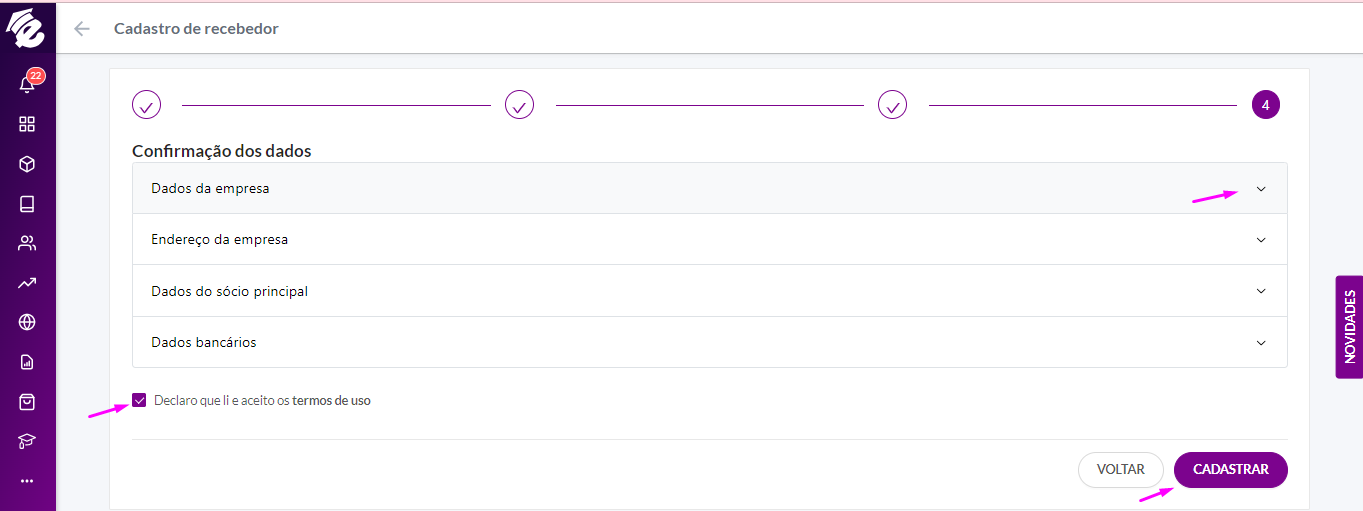Open the trending chart arrow icon
This screenshot has height=511, width=1363.
27,283
